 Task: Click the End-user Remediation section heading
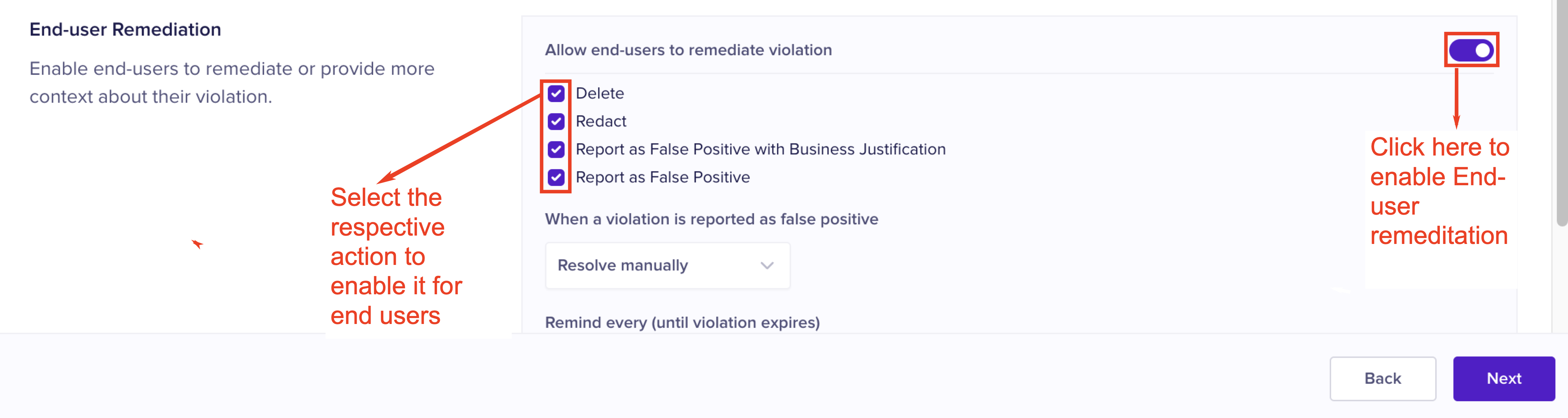pyautogui.click(x=125, y=29)
